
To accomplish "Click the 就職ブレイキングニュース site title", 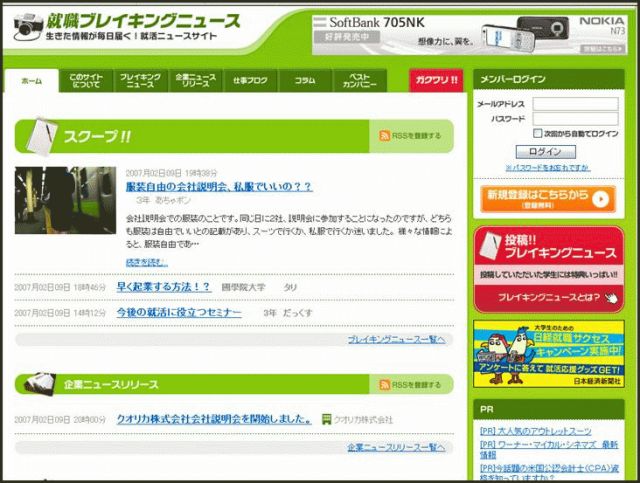I will click(142, 21).
